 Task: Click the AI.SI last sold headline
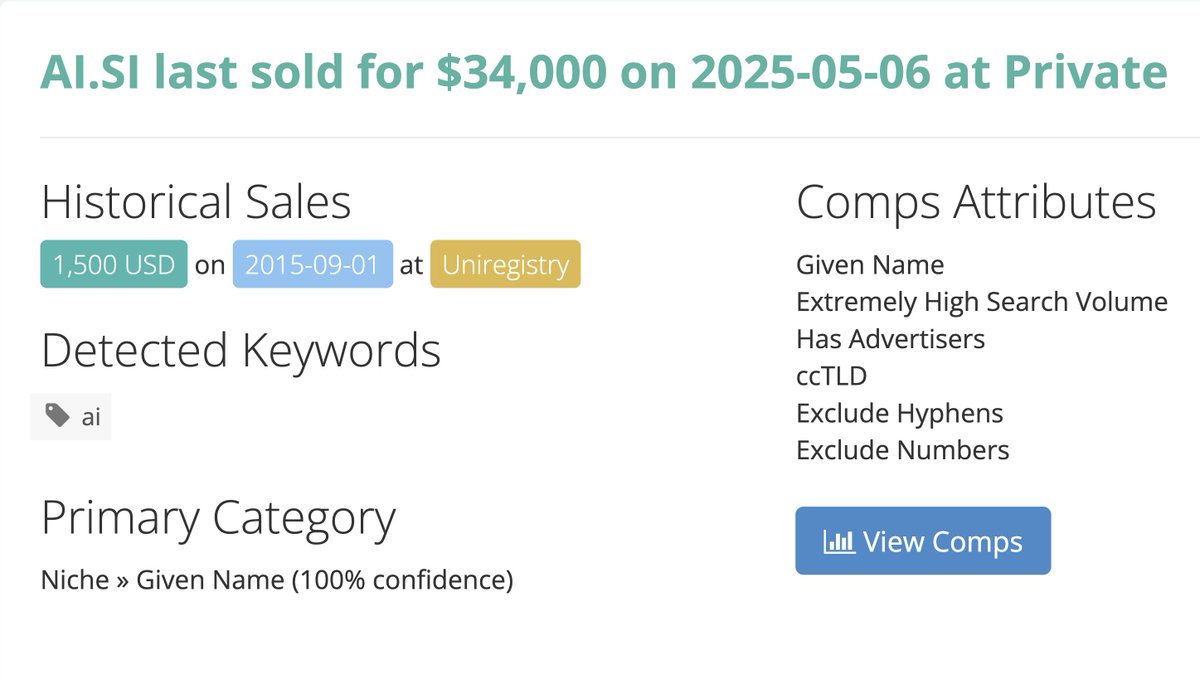pyautogui.click(x=603, y=73)
